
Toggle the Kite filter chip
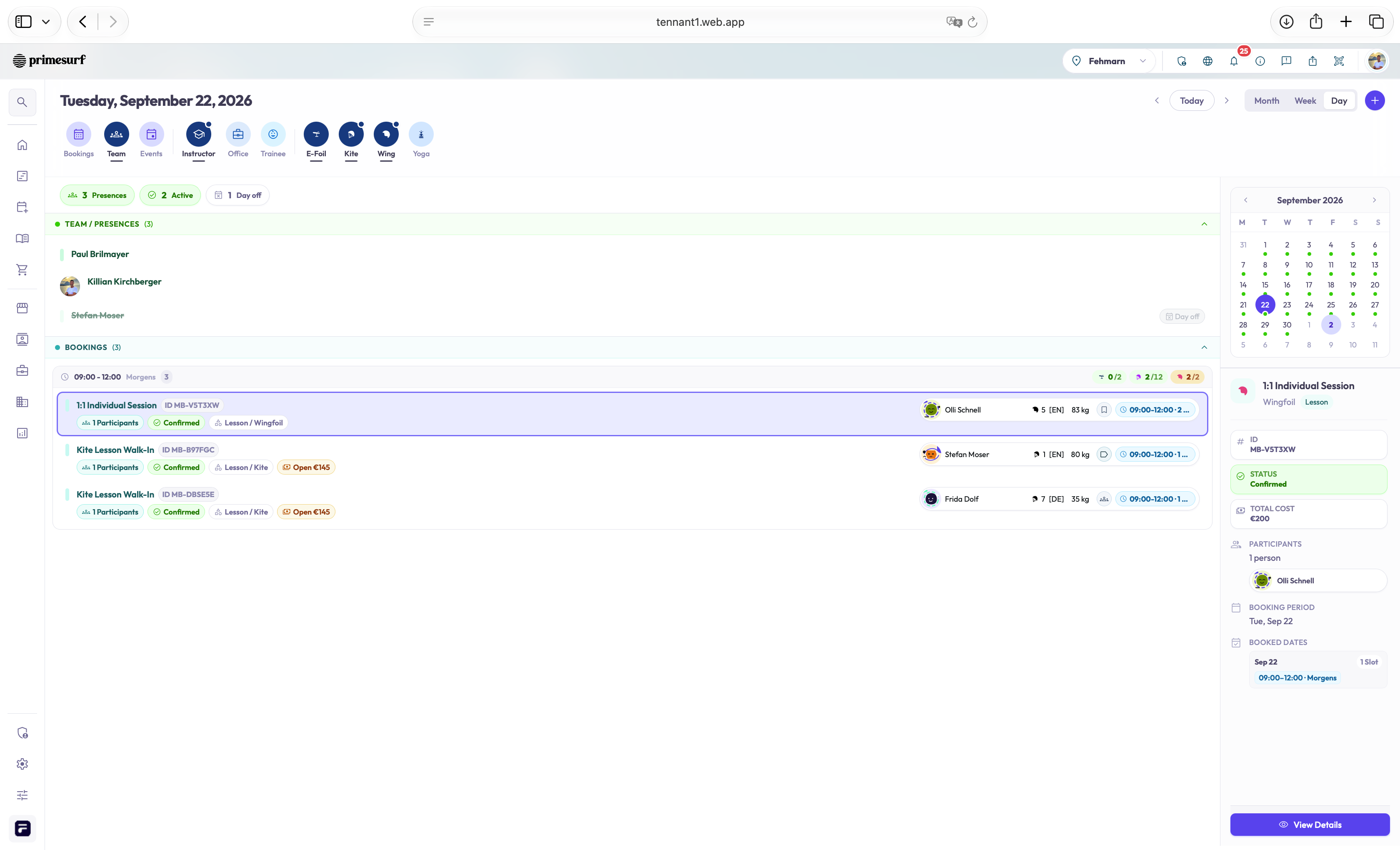coord(351,140)
